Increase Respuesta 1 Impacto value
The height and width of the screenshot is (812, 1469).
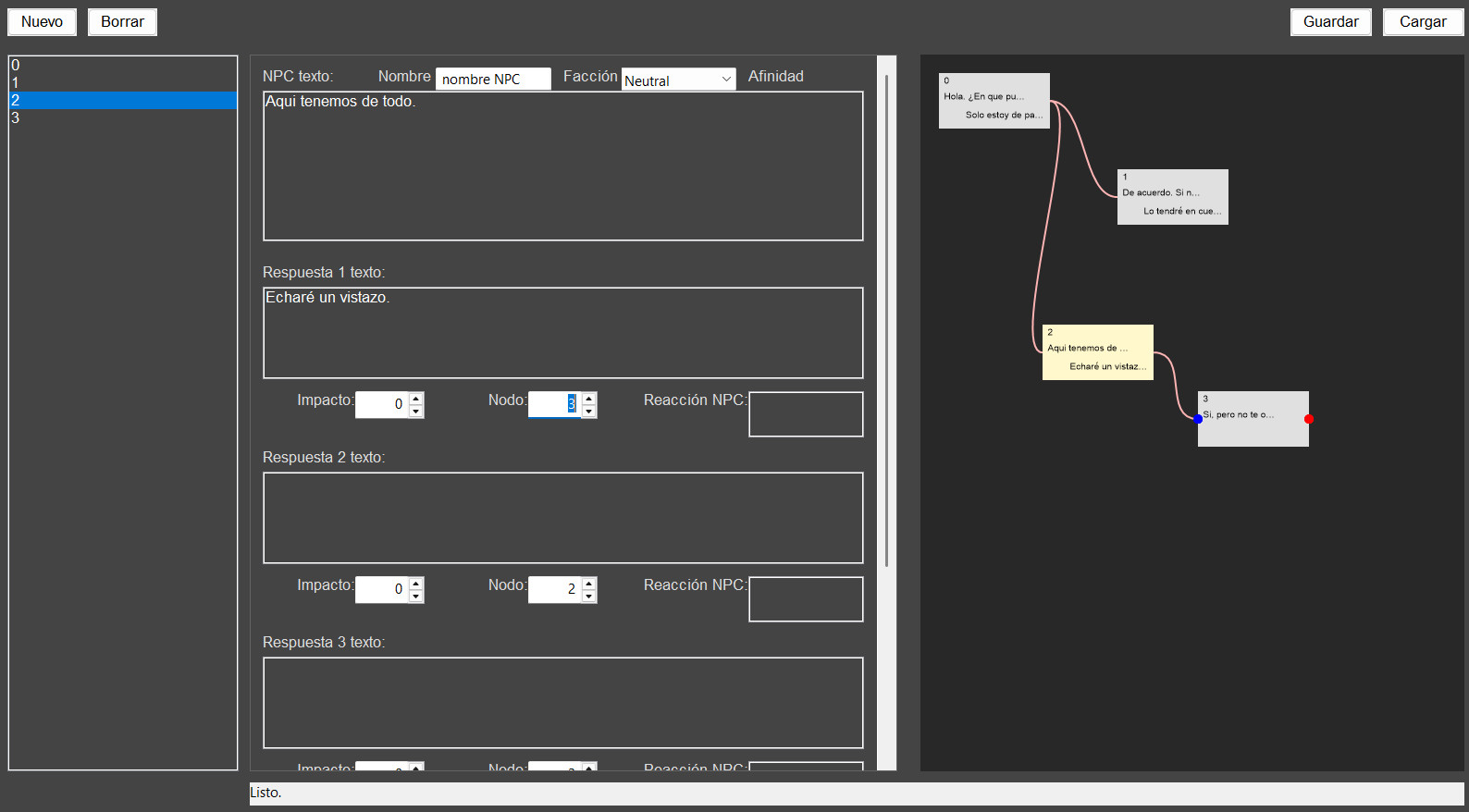(416, 399)
